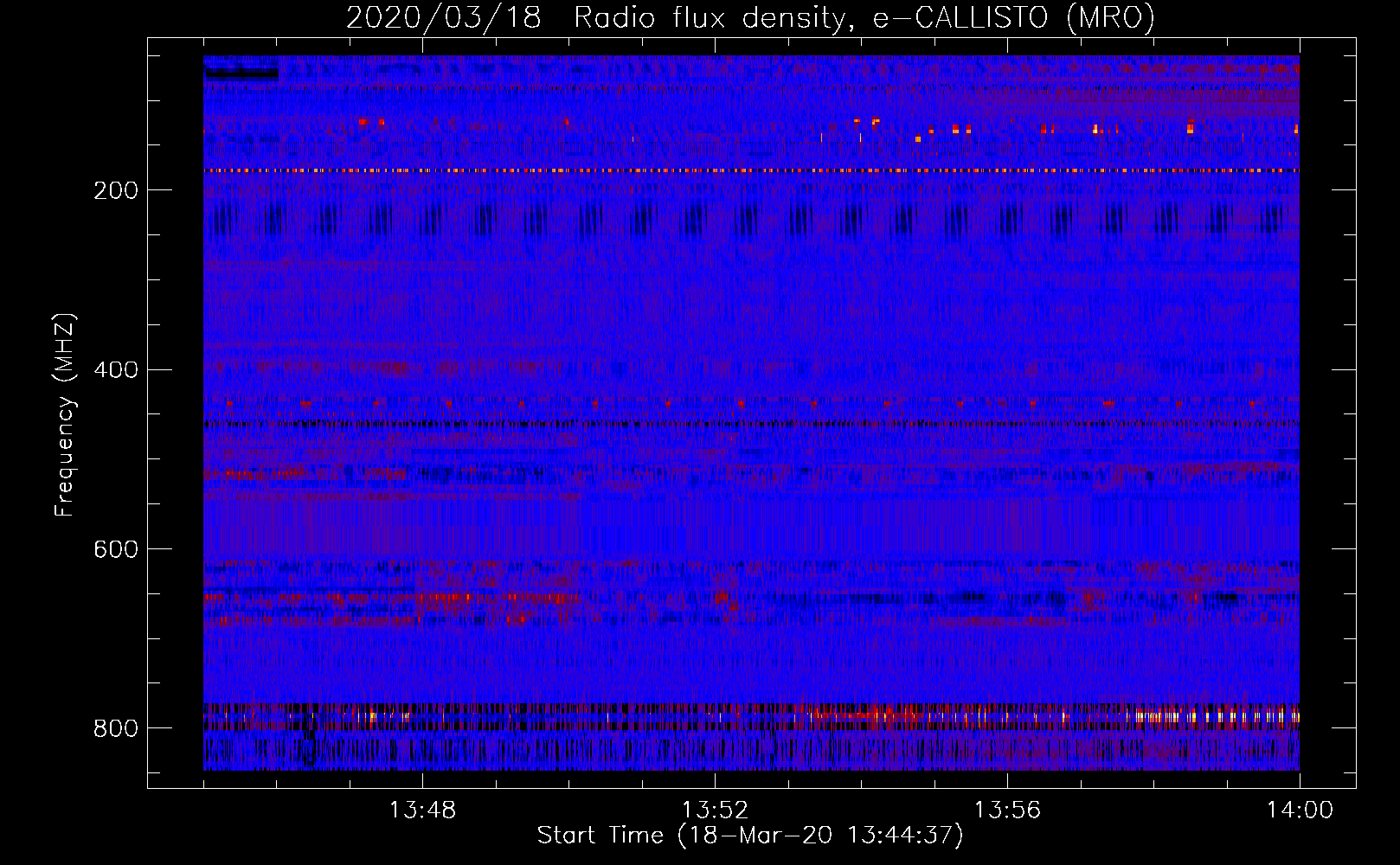Click the 13:56 time tick label
Viewport: 1400px width, 865px height.
[x=1007, y=811]
